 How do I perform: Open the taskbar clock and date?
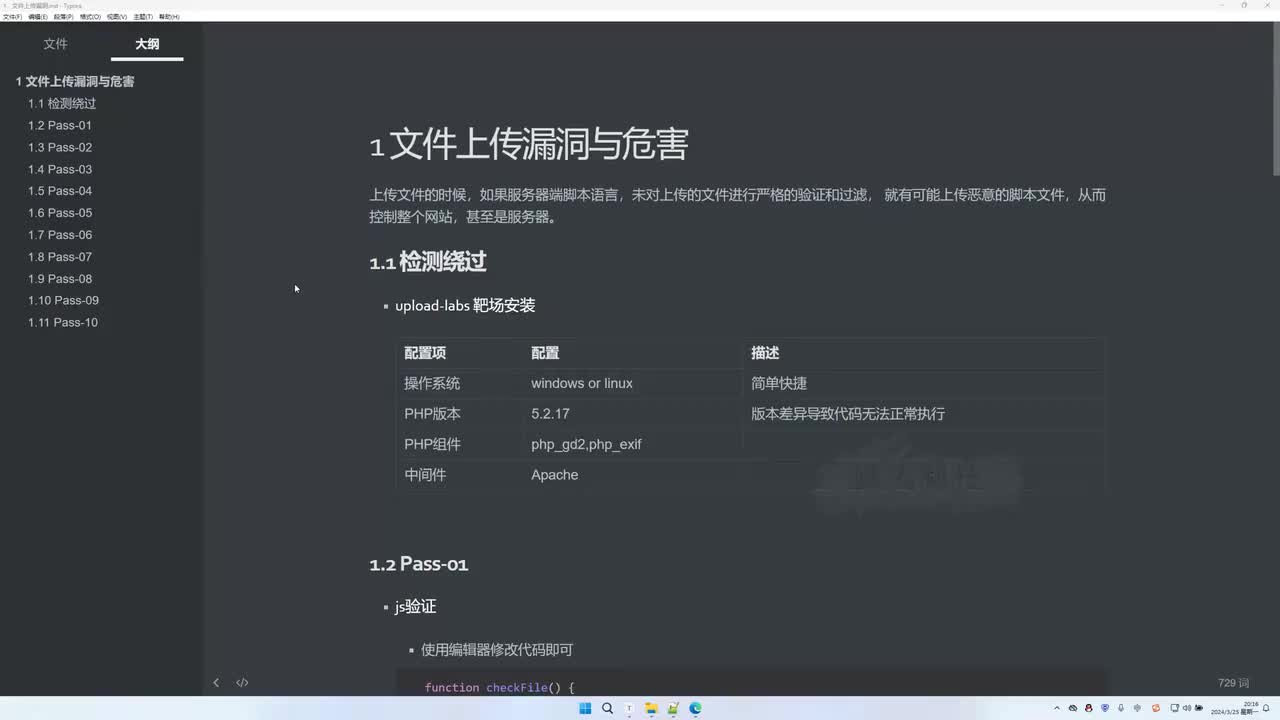[1234, 708]
